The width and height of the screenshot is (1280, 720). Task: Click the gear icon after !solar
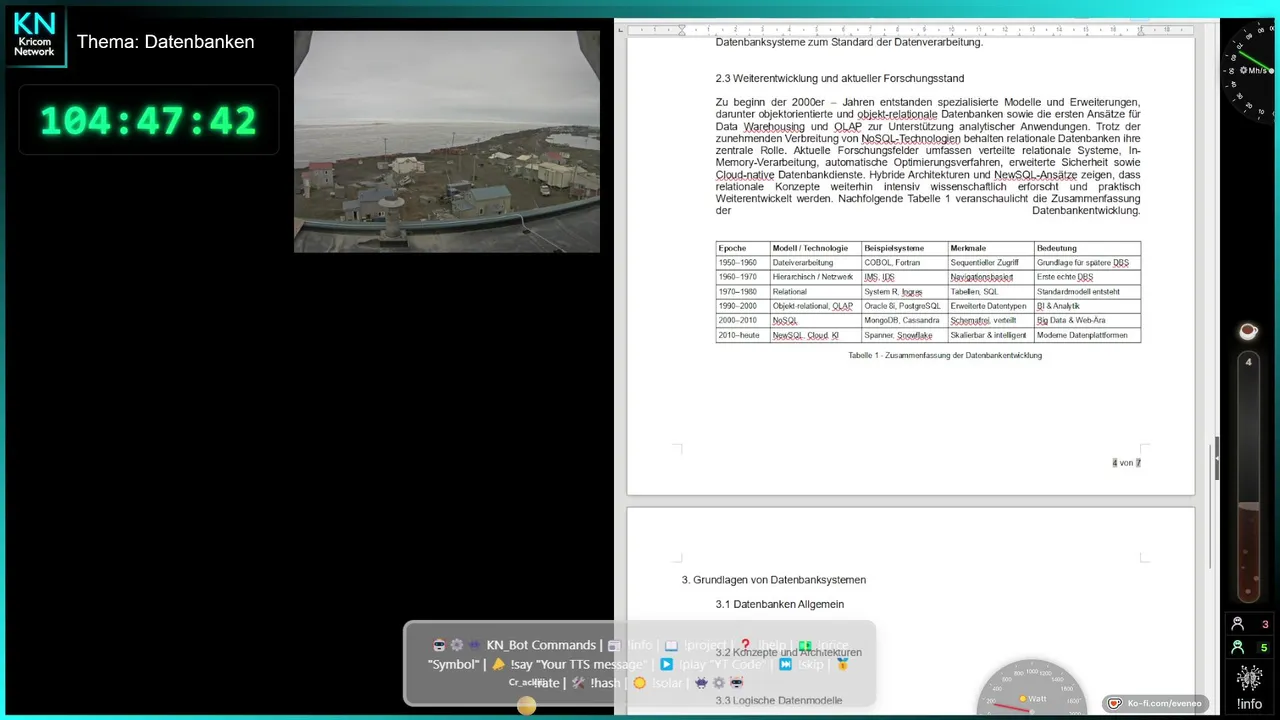click(x=718, y=683)
